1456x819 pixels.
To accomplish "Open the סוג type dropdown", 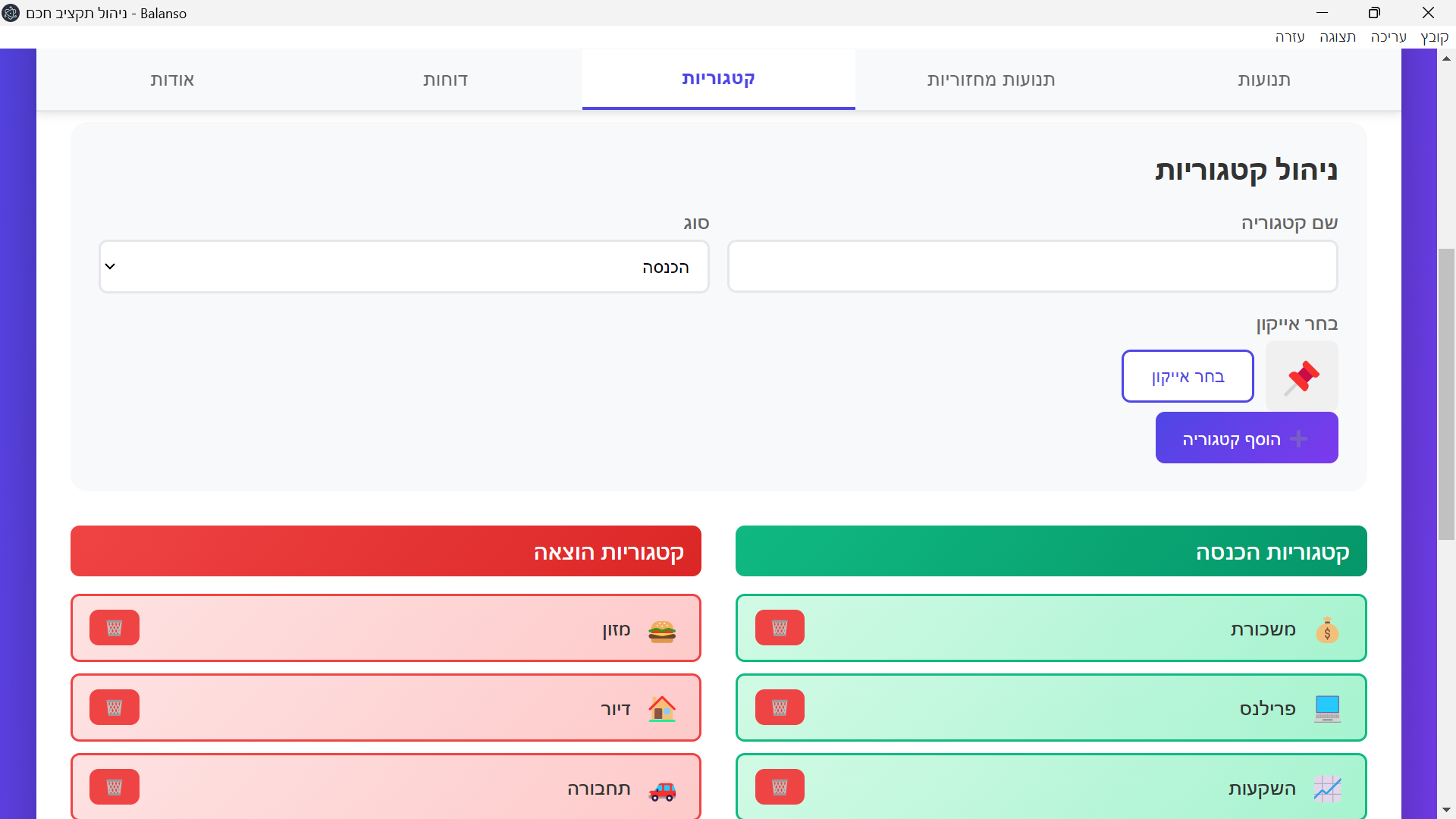I will click(404, 267).
